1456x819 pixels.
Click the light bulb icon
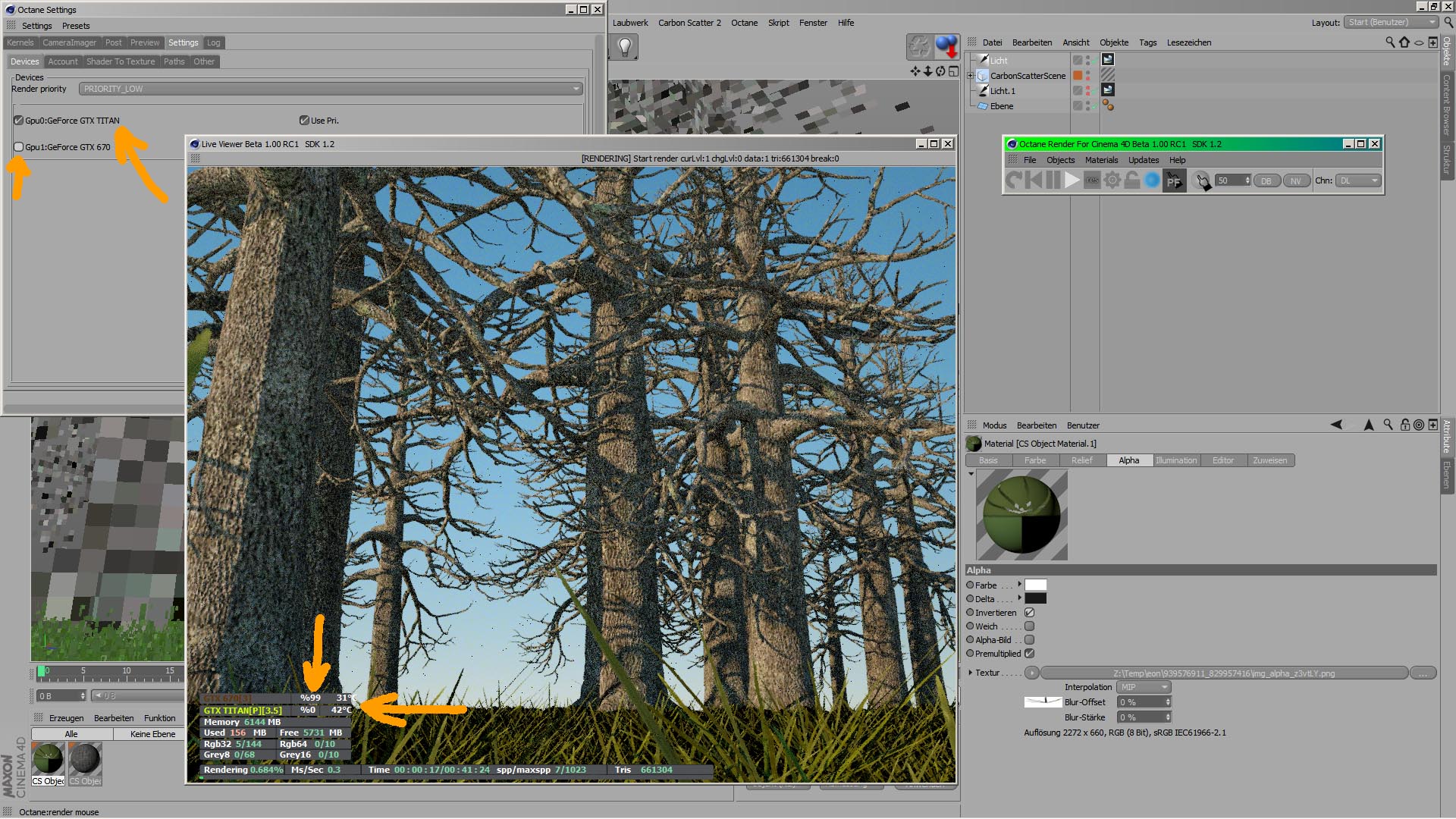click(x=625, y=47)
